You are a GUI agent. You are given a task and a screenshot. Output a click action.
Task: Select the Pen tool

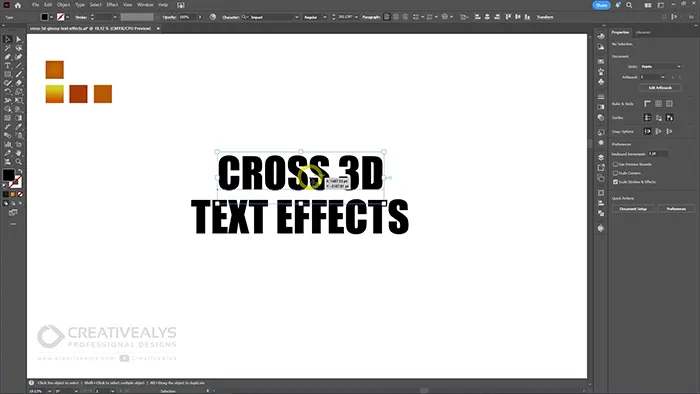(8, 57)
